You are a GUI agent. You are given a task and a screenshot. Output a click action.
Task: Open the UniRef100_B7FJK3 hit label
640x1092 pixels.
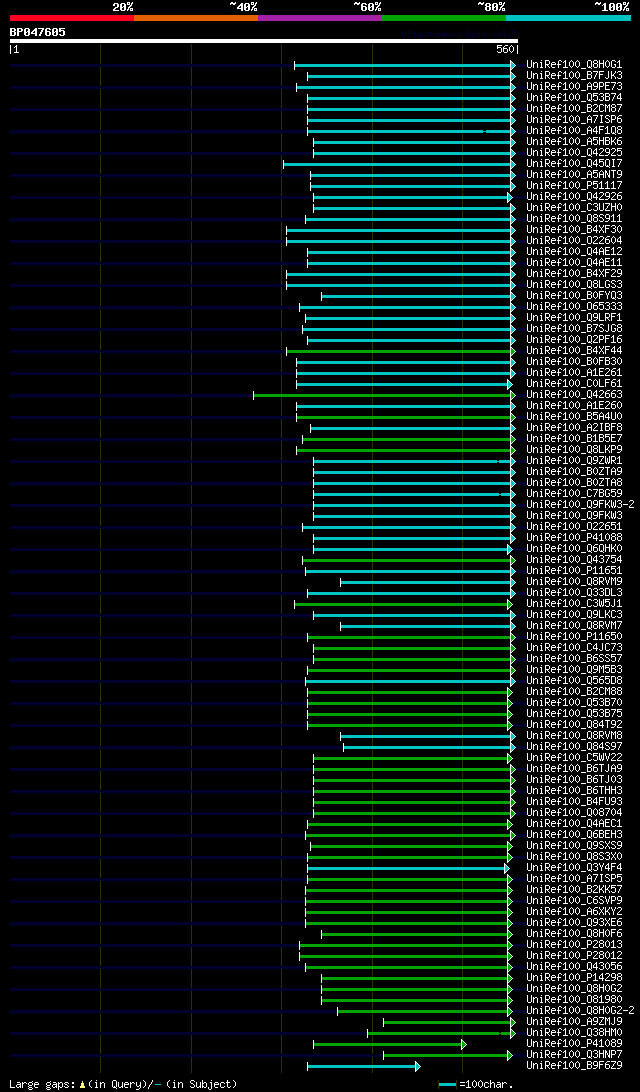click(575, 76)
